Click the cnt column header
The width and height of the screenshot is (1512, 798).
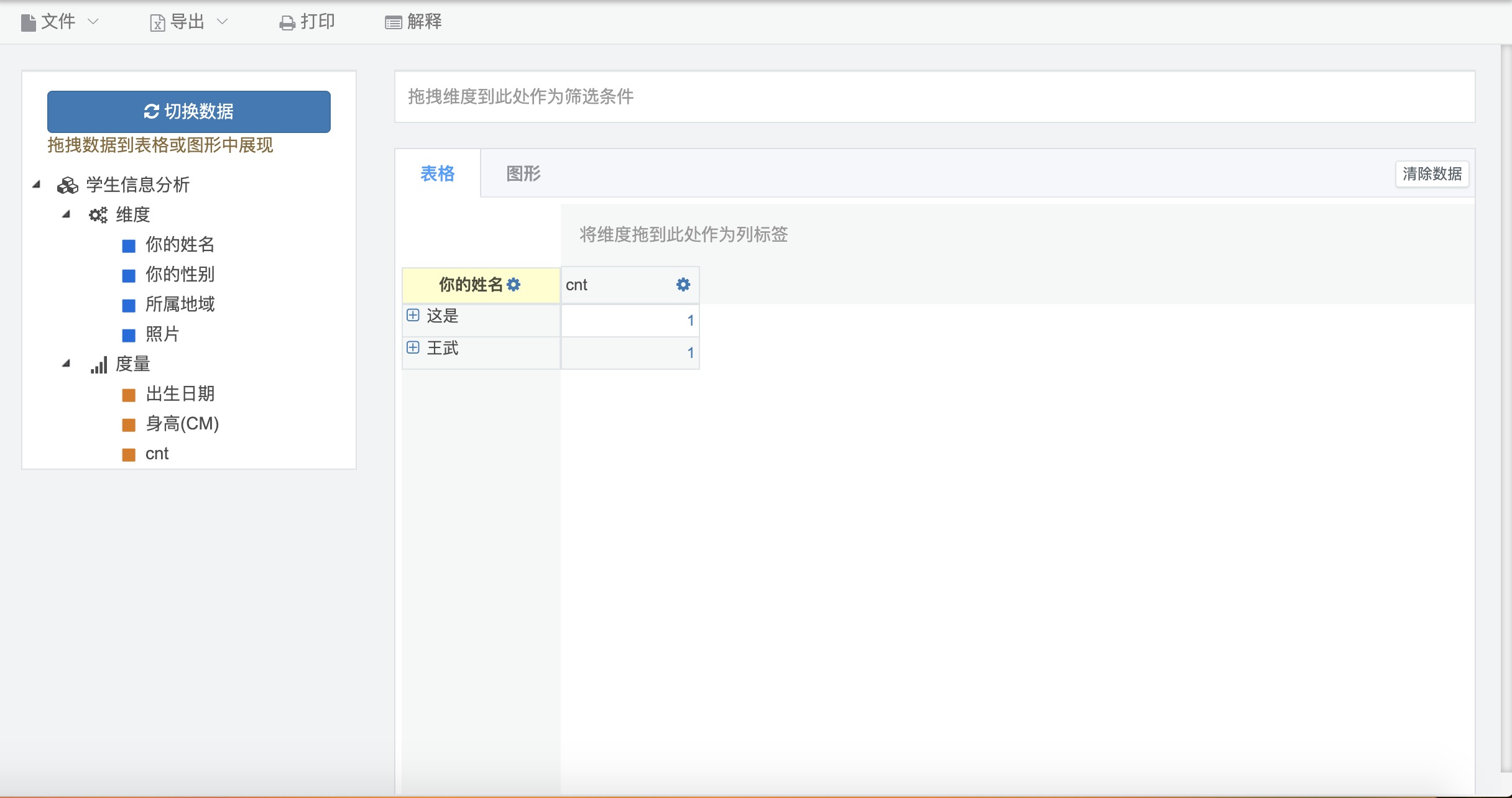pos(630,285)
